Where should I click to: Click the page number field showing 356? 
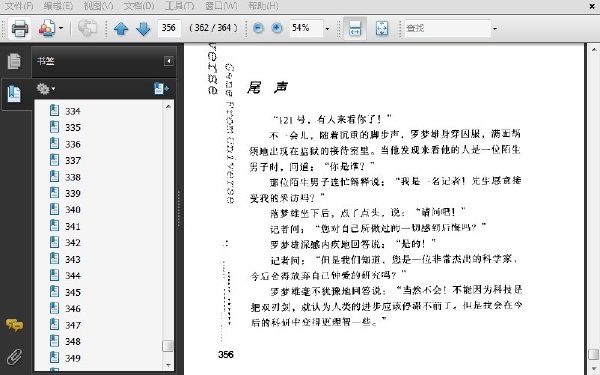(x=169, y=28)
